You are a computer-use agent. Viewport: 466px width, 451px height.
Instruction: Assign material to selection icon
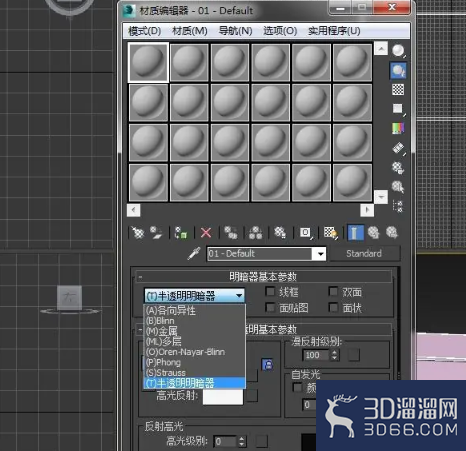click(x=181, y=232)
